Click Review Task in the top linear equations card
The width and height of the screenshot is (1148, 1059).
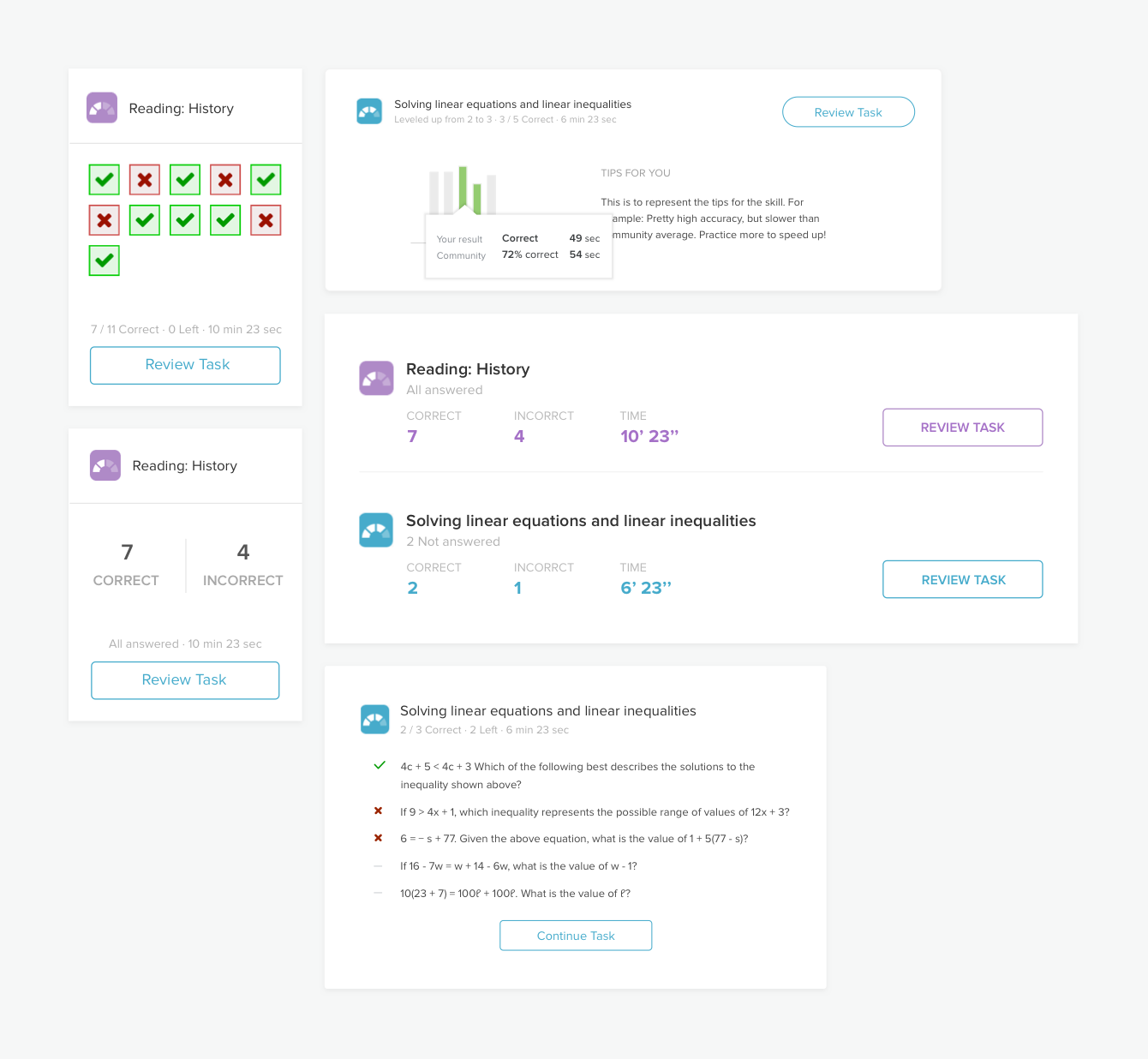click(848, 112)
